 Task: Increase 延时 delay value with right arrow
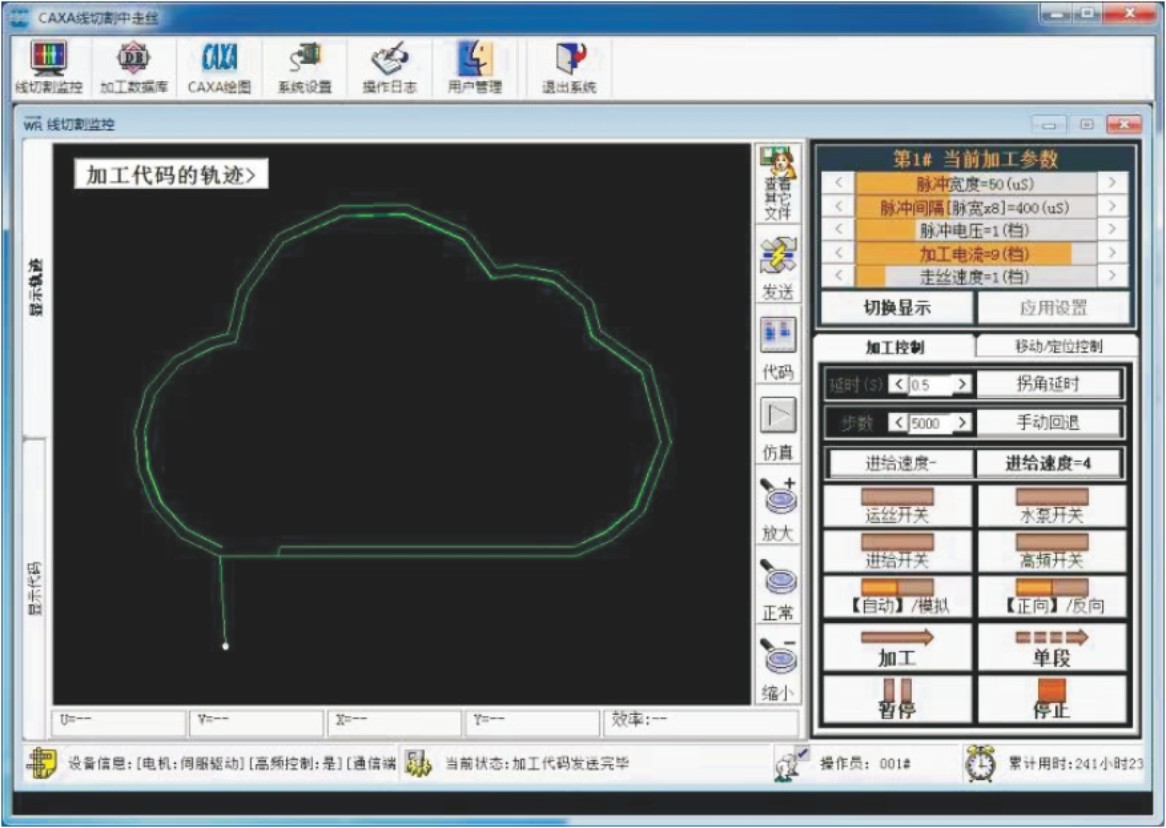tap(962, 384)
